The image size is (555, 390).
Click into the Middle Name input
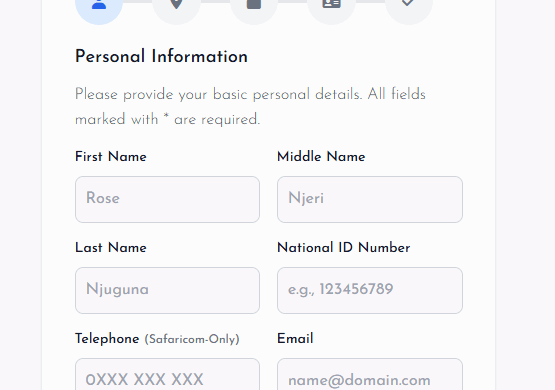(370, 200)
